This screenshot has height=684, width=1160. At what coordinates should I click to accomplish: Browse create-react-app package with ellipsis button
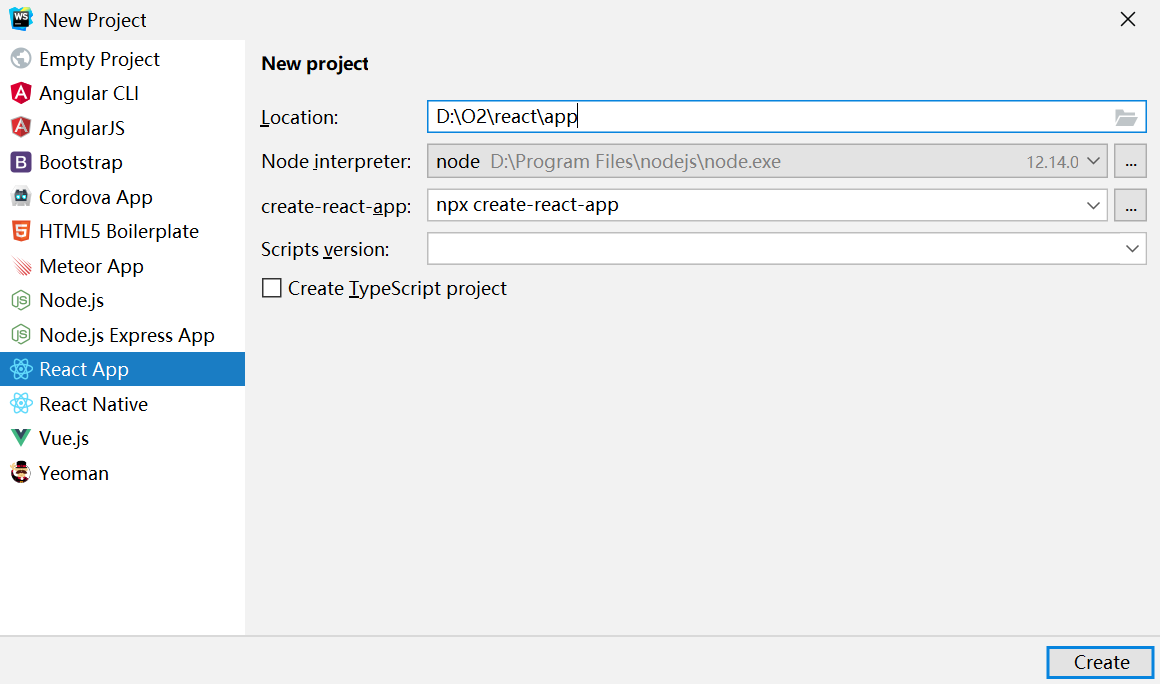[1130, 206]
